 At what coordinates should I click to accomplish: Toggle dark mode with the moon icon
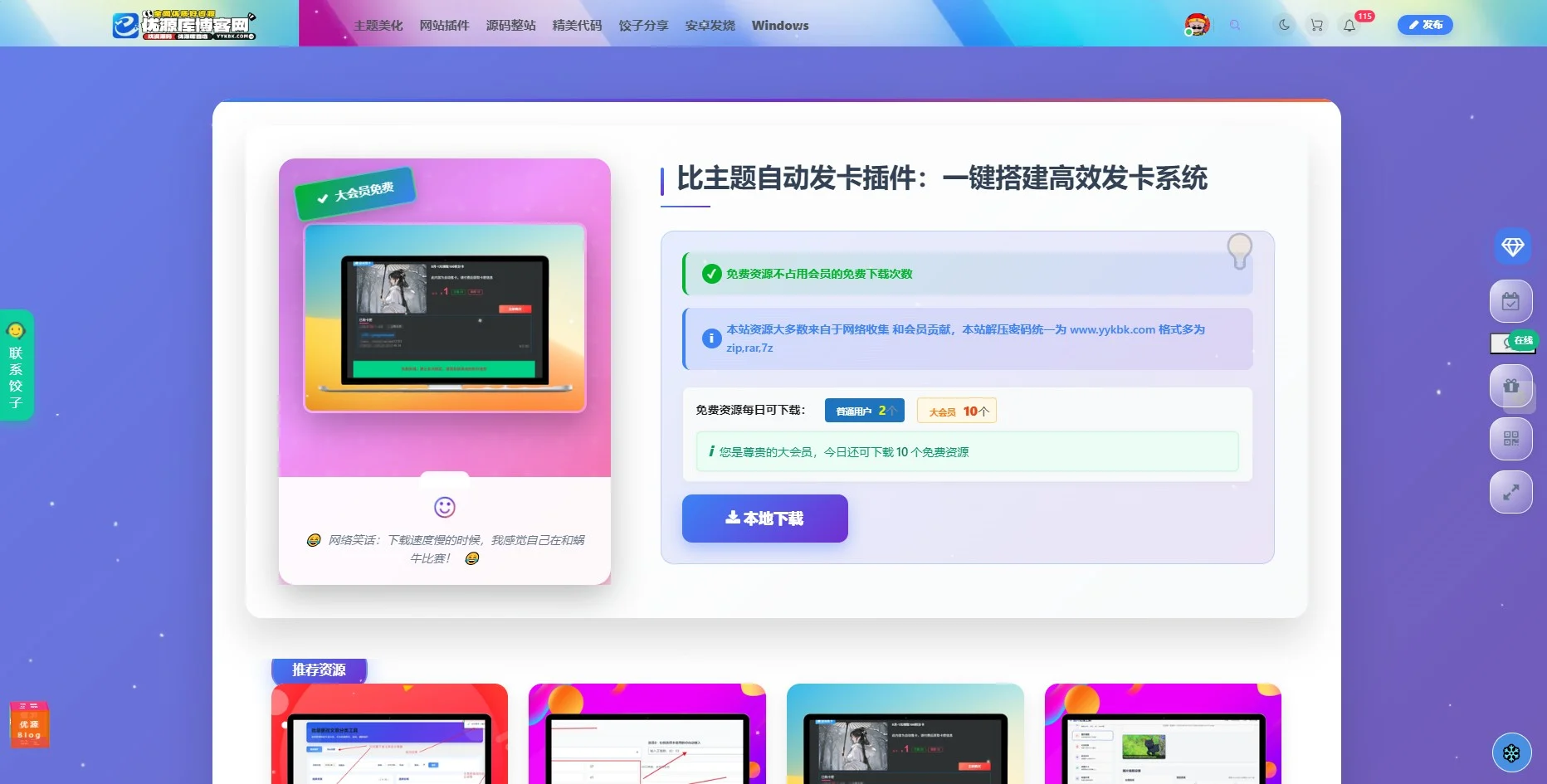click(1285, 25)
